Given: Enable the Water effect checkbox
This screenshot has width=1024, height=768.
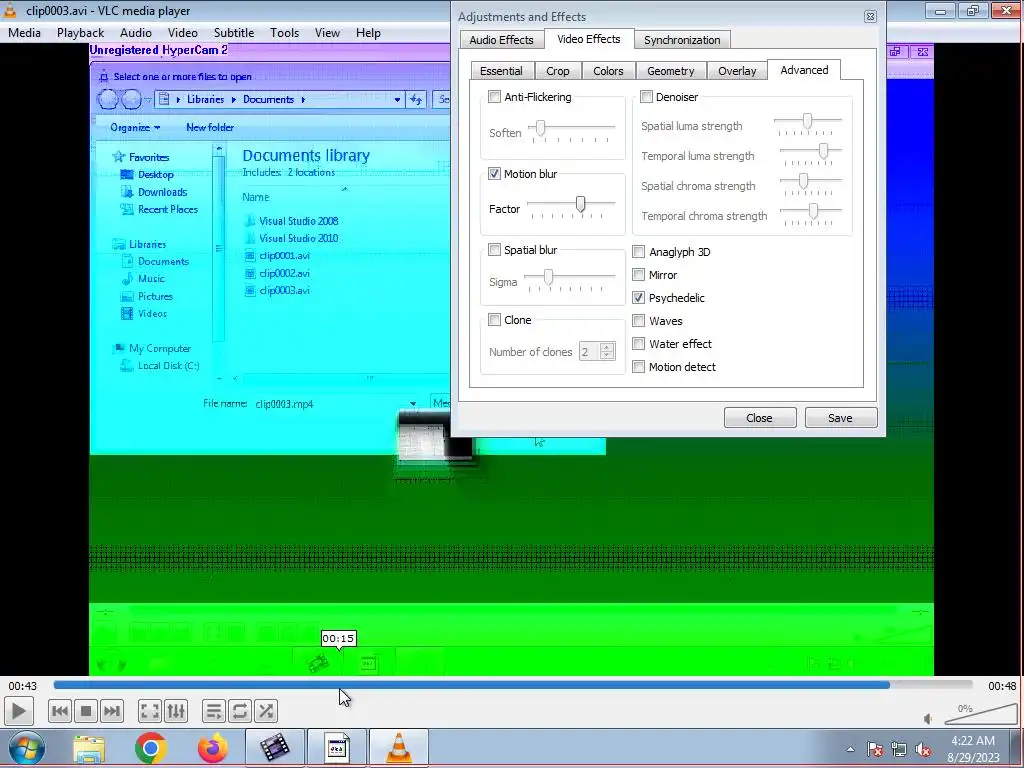Looking at the screenshot, I should pyautogui.click(x=639, y=344).
